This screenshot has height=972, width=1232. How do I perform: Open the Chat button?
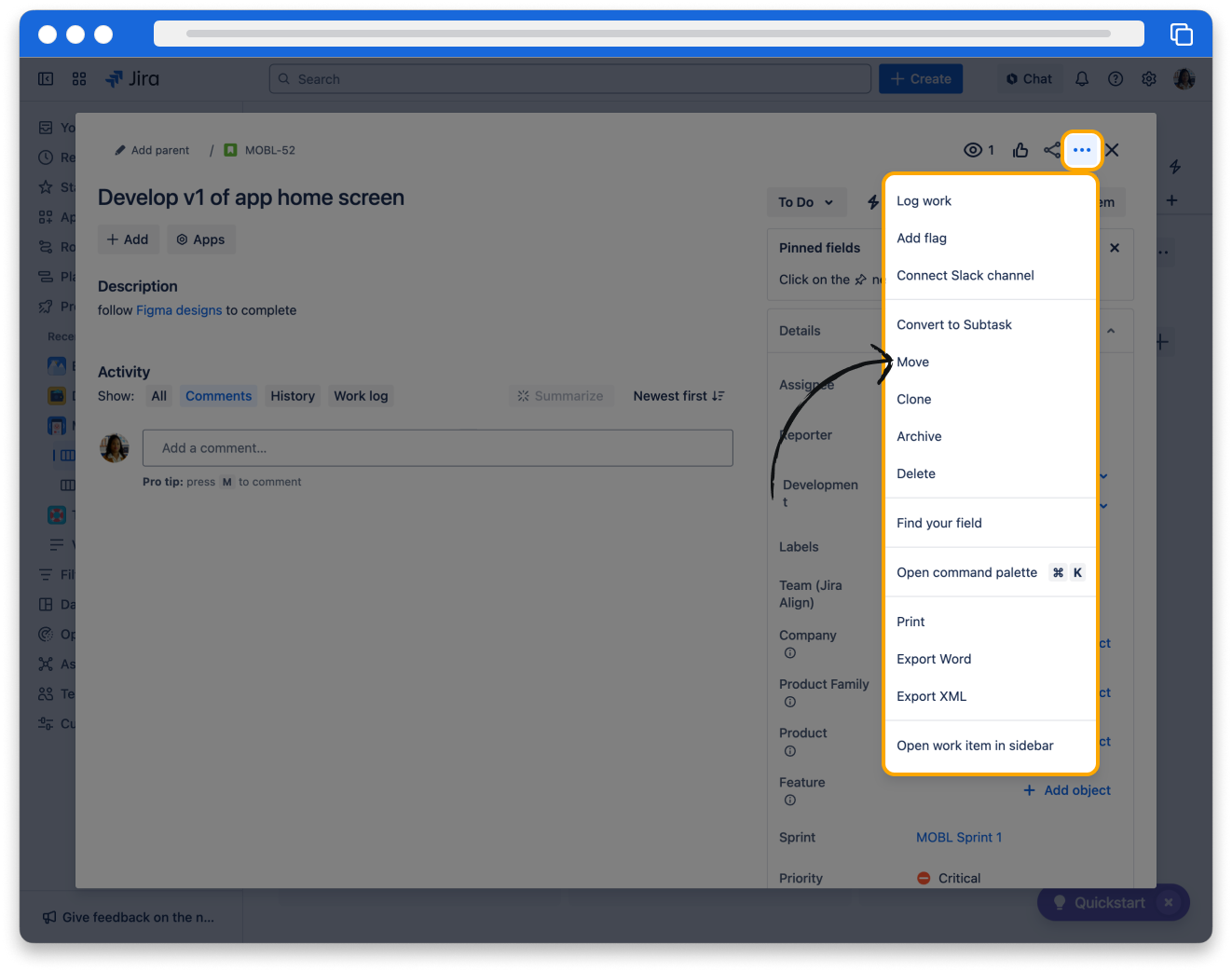click(1029, 79)
